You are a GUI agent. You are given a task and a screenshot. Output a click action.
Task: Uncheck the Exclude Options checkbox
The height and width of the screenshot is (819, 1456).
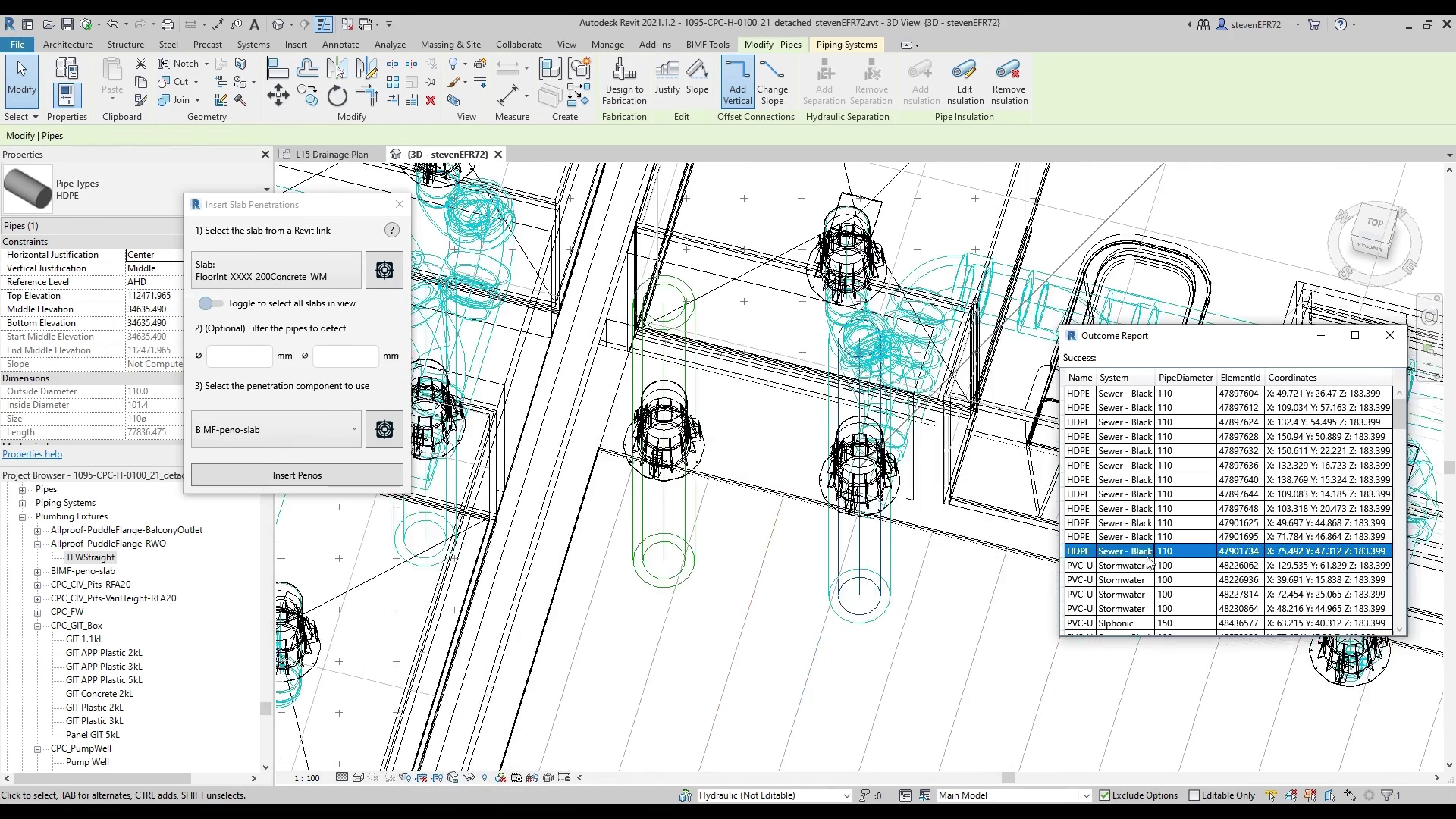[x=1105, y=795]
